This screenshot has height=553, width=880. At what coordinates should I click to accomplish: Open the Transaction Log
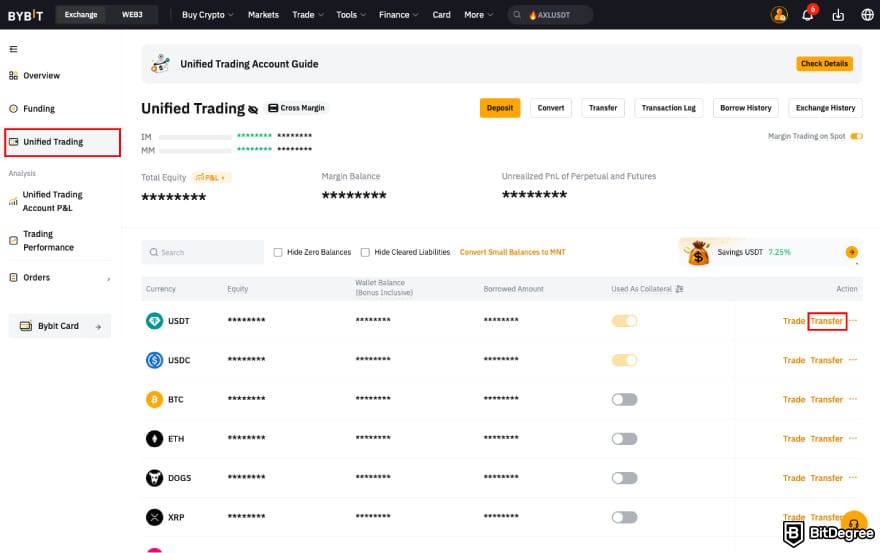[668, 108]
